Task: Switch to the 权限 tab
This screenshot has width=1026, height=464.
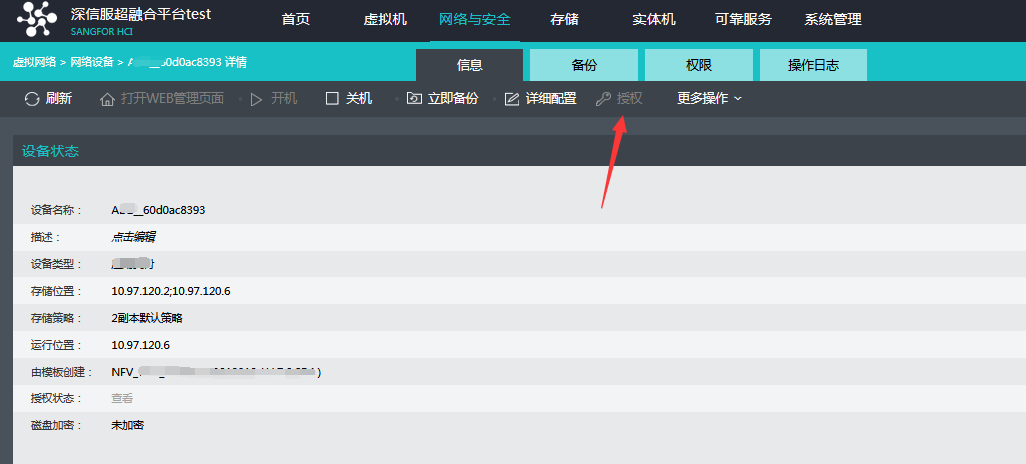Action: click(698, 66)
